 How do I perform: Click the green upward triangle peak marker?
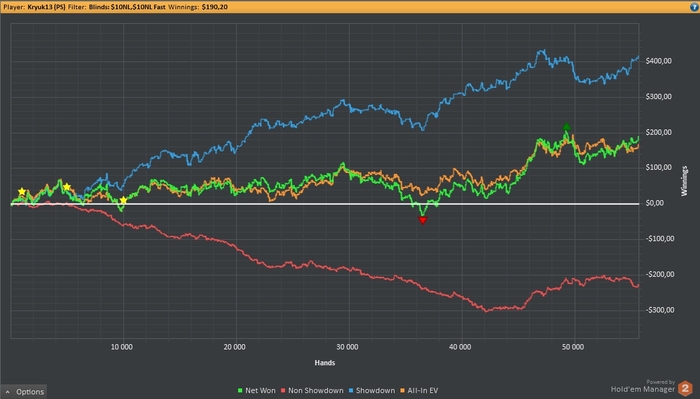pyautogui.click(x=567, y=127)
